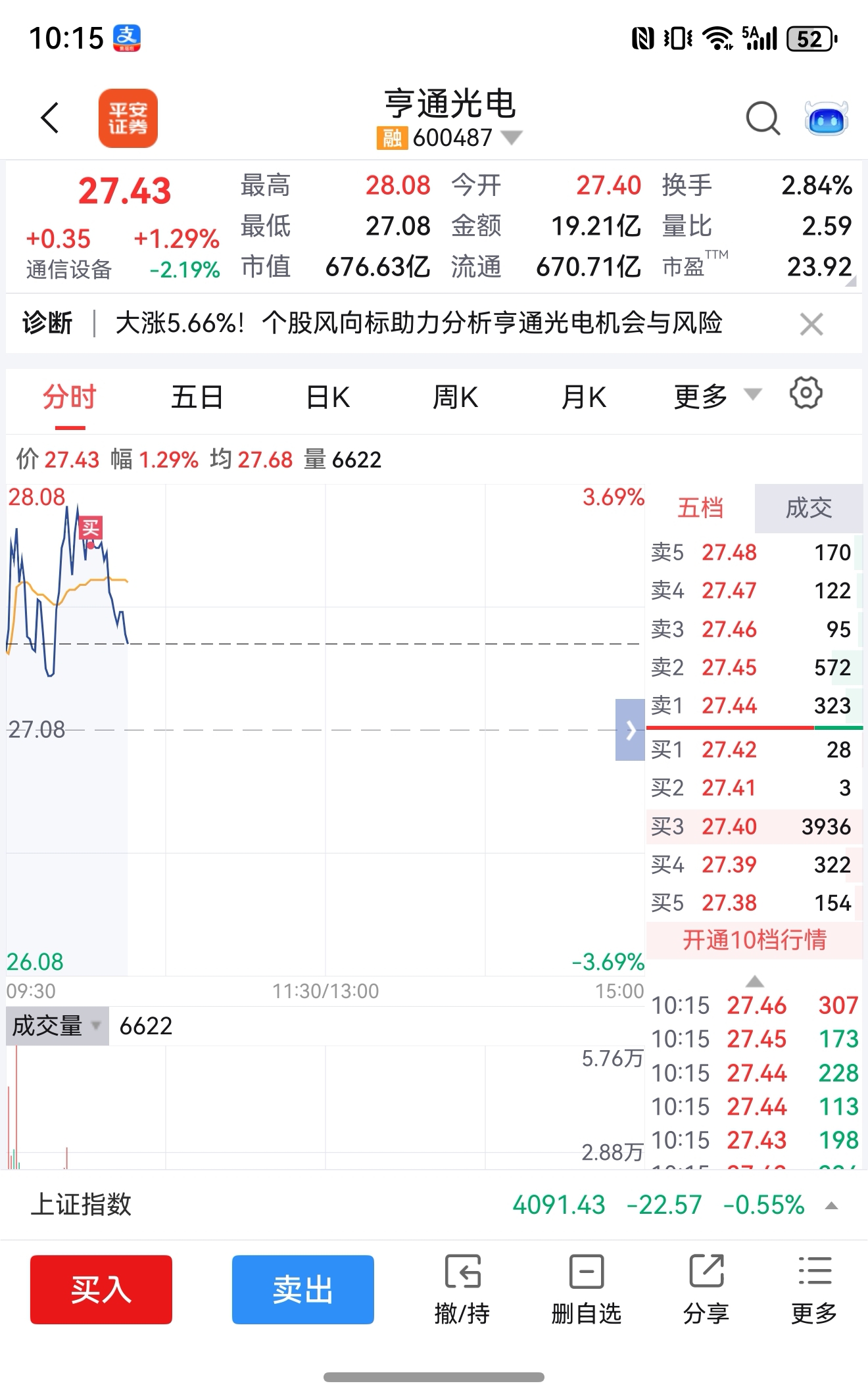This screenshot has width=868, height=1394.
Task: Select the 买5 27.38 order row
Action: click(754, 903)
